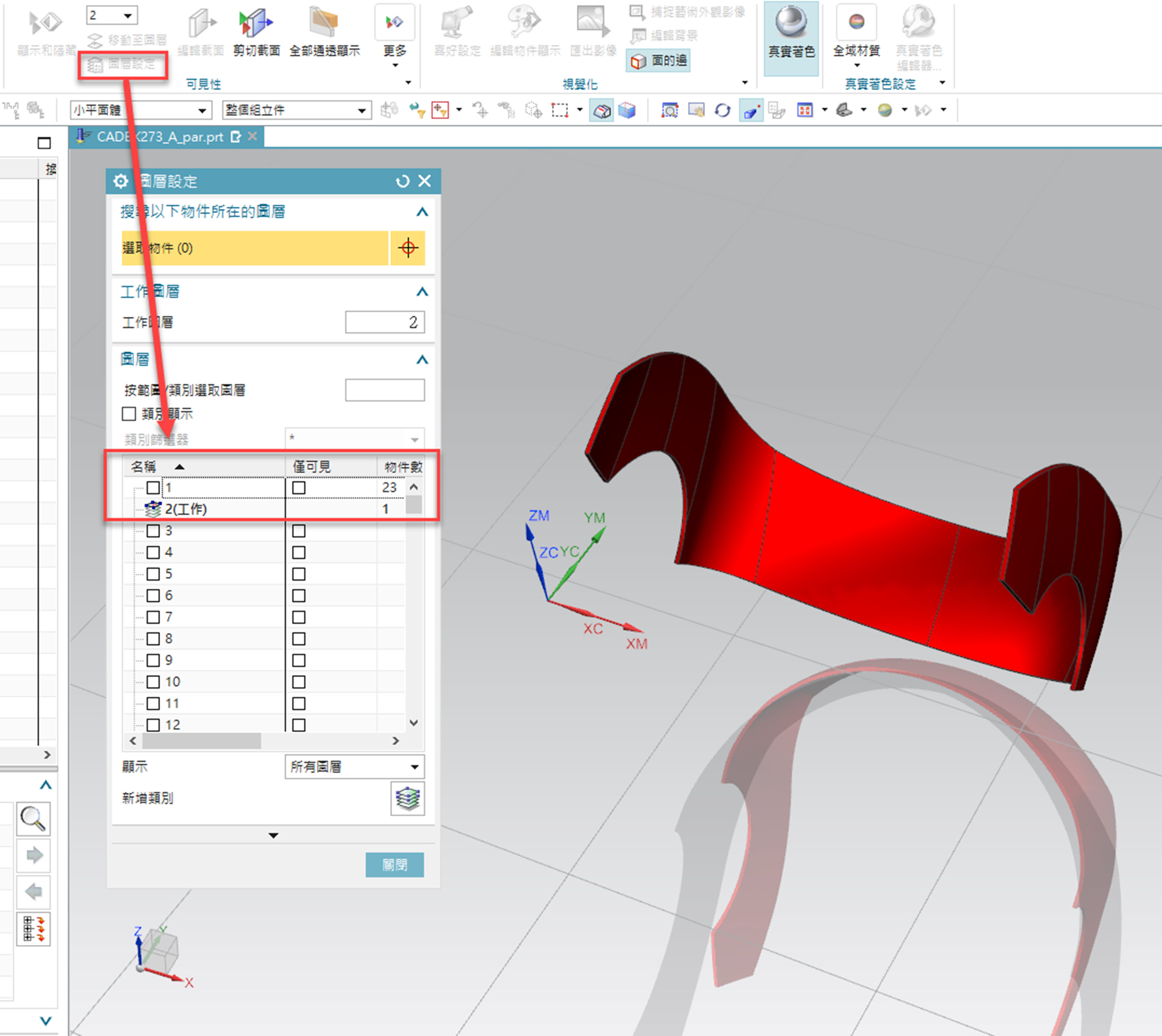Close the CADEX273_A_par.prt tab
This screenshot has height=1036, width=1162.
coord(253,137)
